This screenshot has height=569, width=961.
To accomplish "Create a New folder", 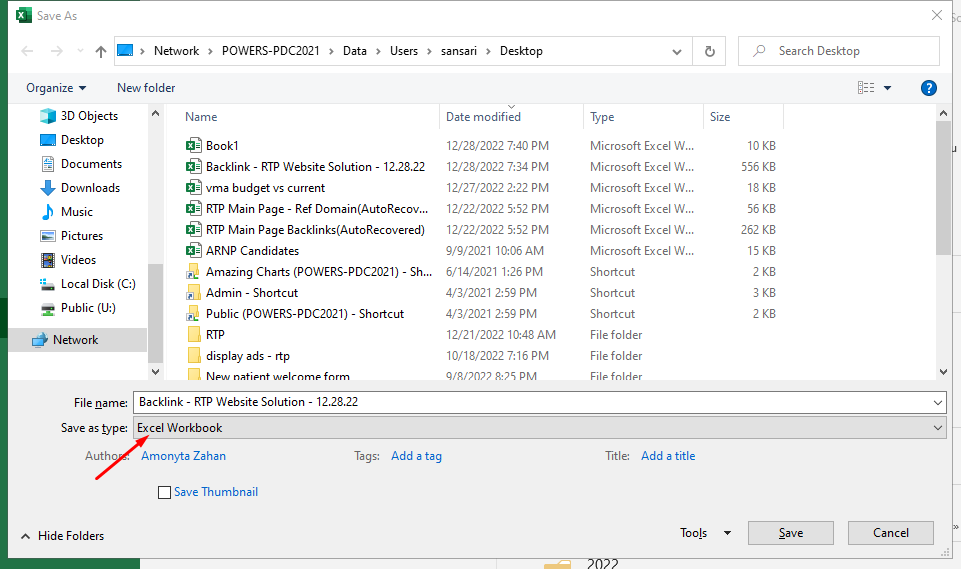I will pyautogui.click(x=146, y=88).
